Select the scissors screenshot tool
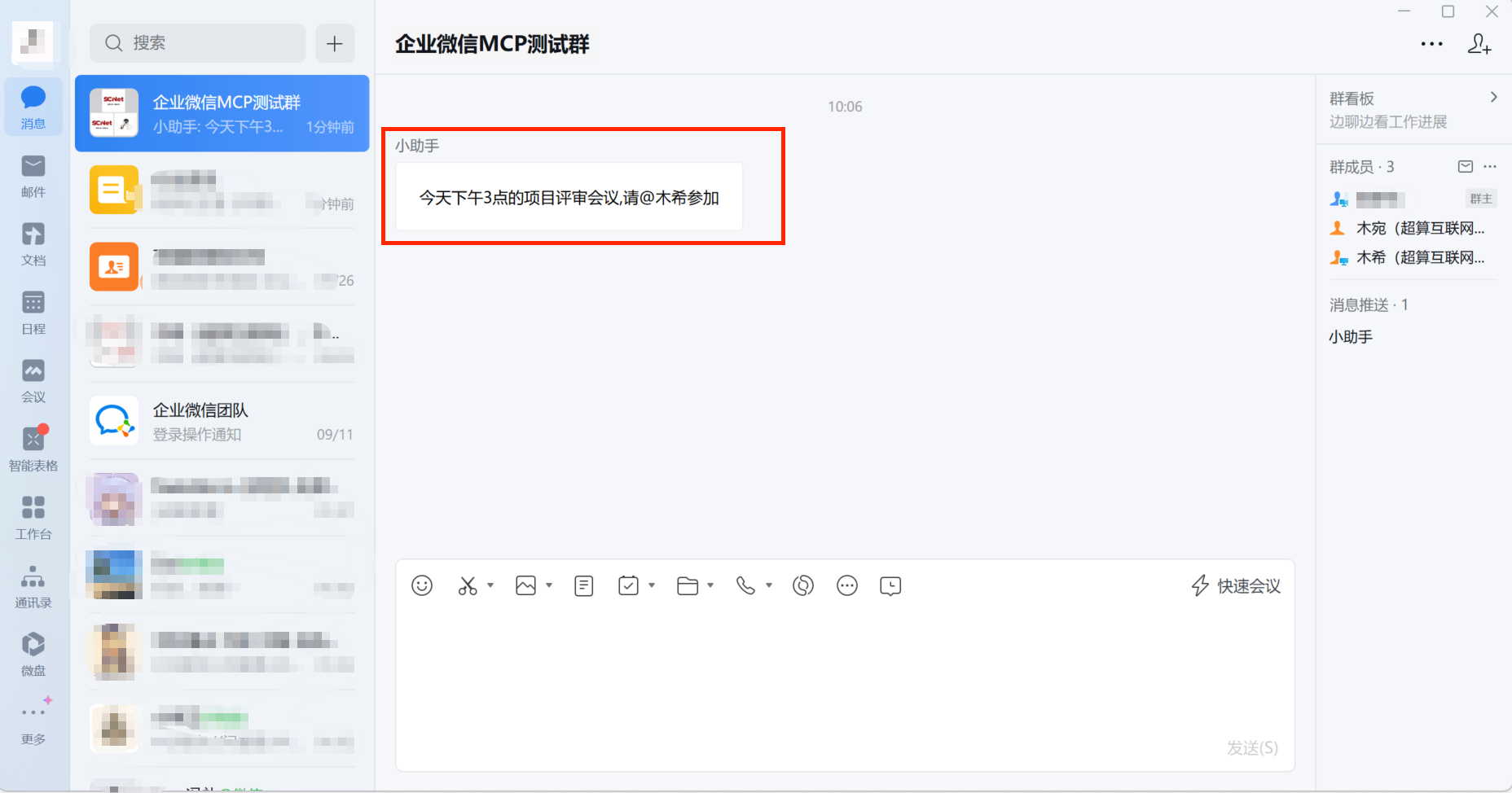 tap(468, 585)
